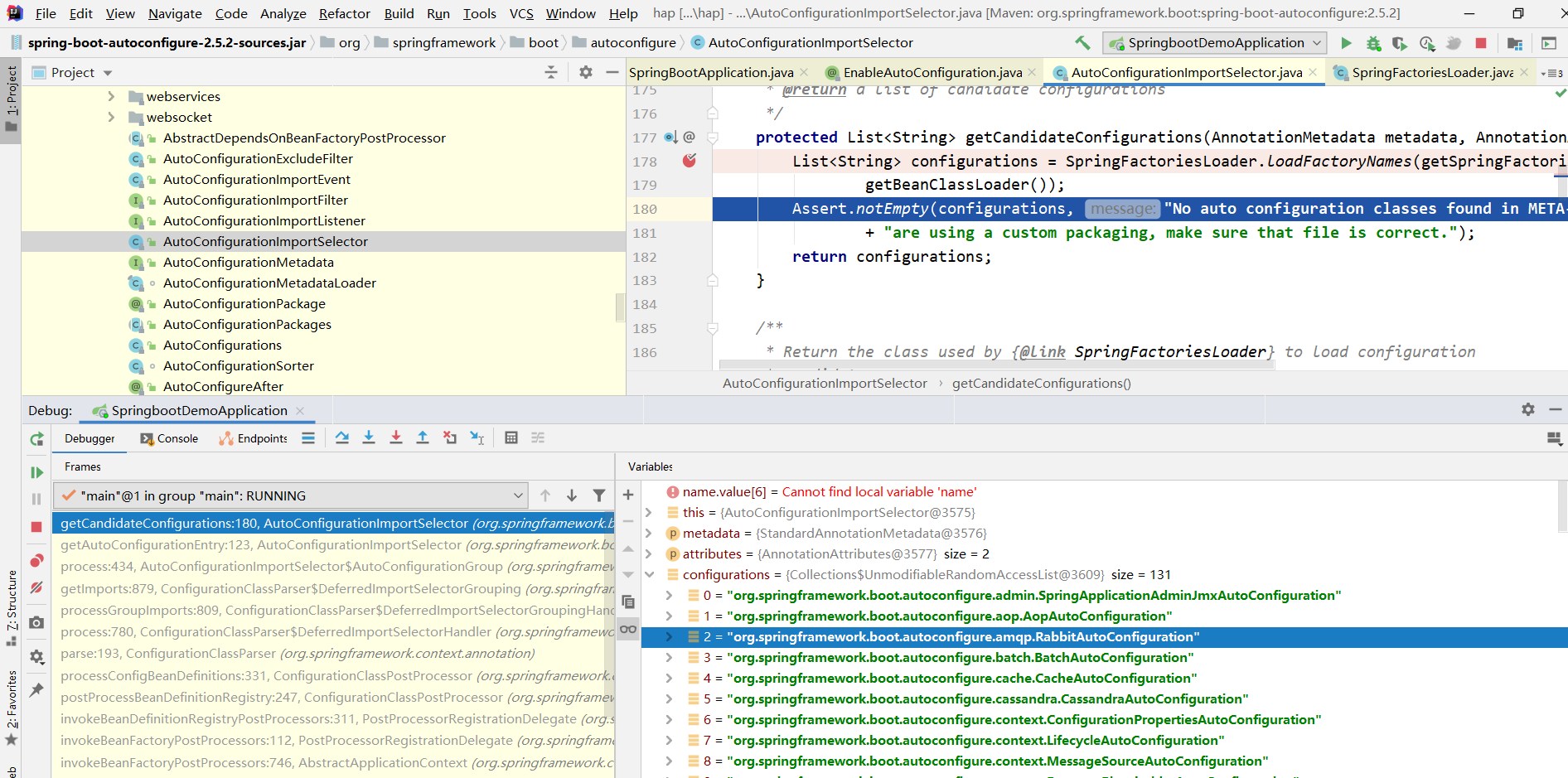Click getCandidateConfigurations() breadcrumb

1041,383
